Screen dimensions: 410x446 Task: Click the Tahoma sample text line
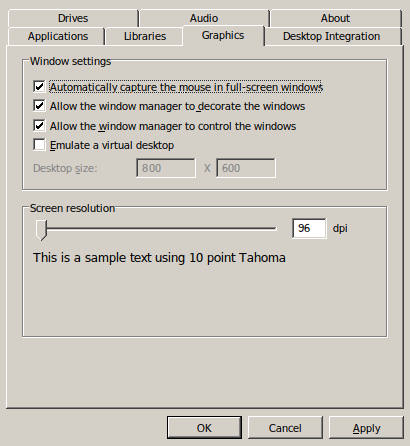pos(159,258)
